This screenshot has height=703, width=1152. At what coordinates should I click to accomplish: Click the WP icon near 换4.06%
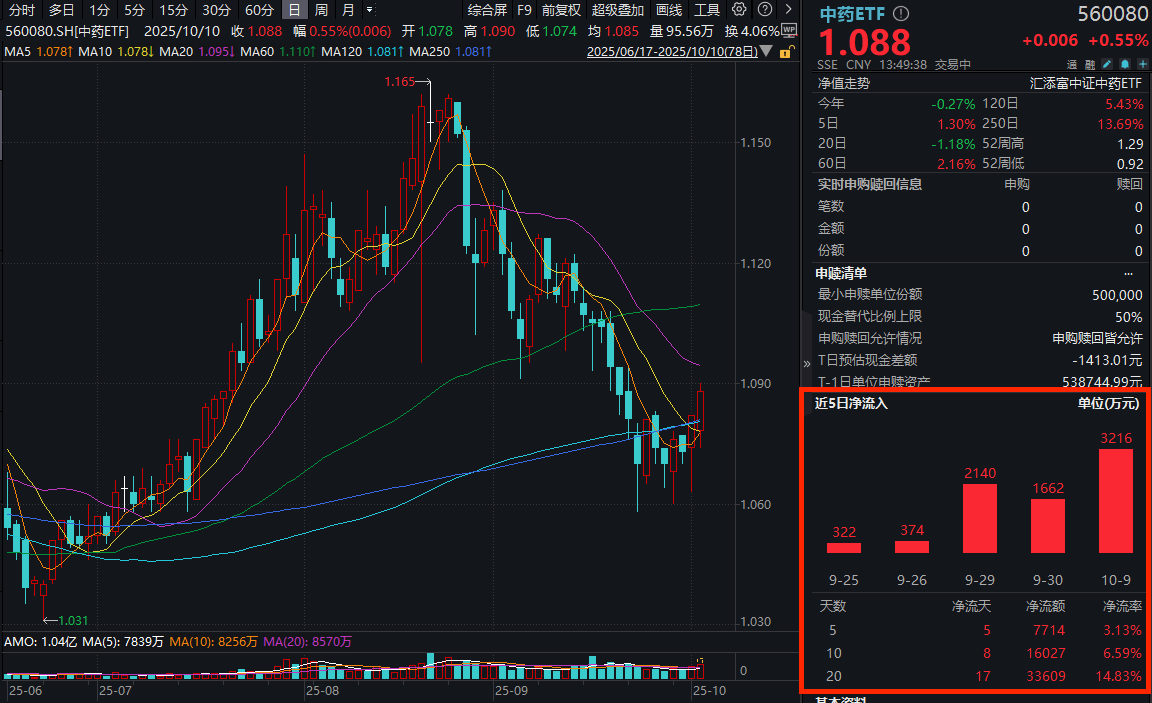787,30
